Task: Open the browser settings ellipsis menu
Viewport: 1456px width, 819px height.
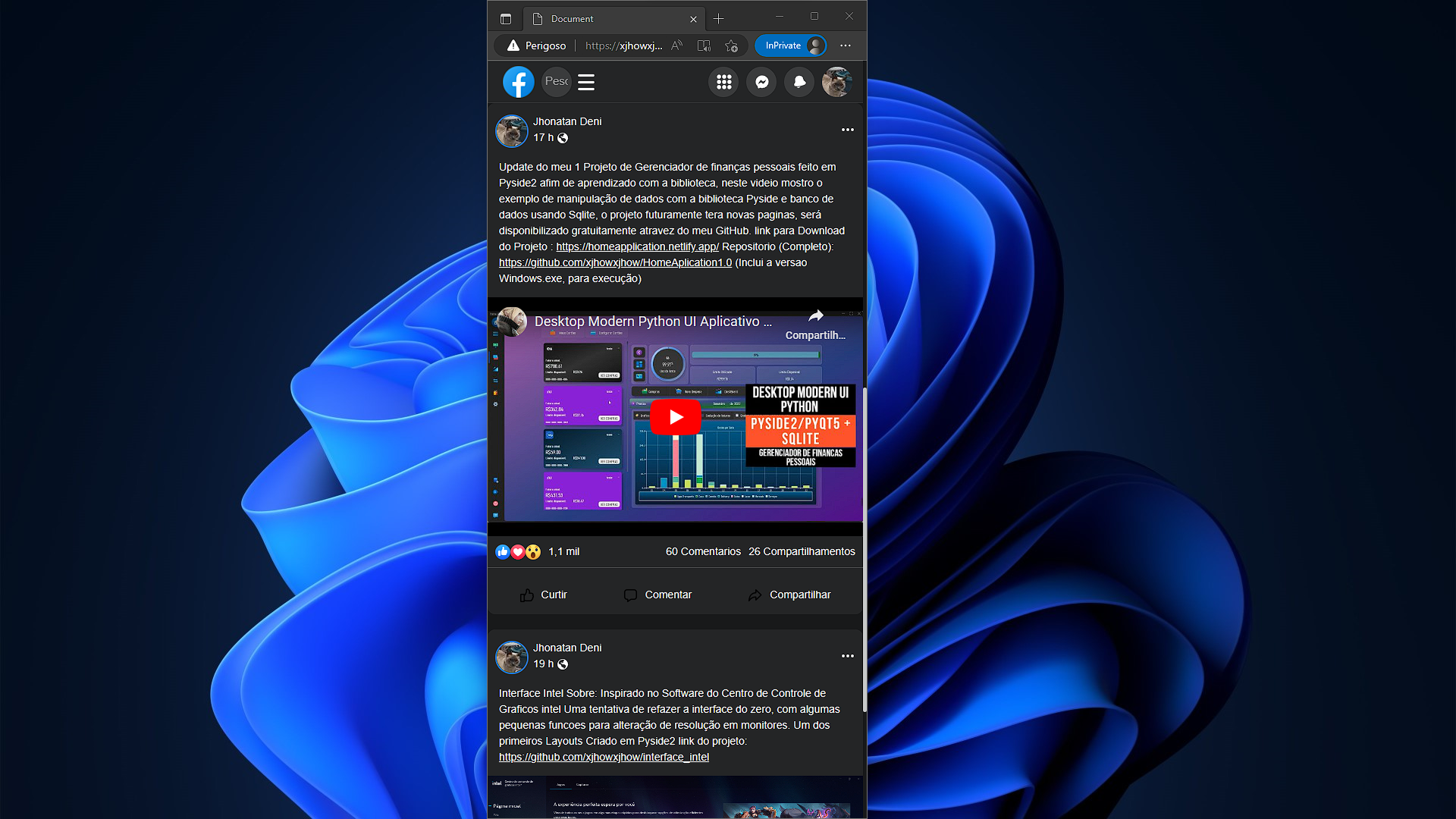Action: [x=846, y=45]
